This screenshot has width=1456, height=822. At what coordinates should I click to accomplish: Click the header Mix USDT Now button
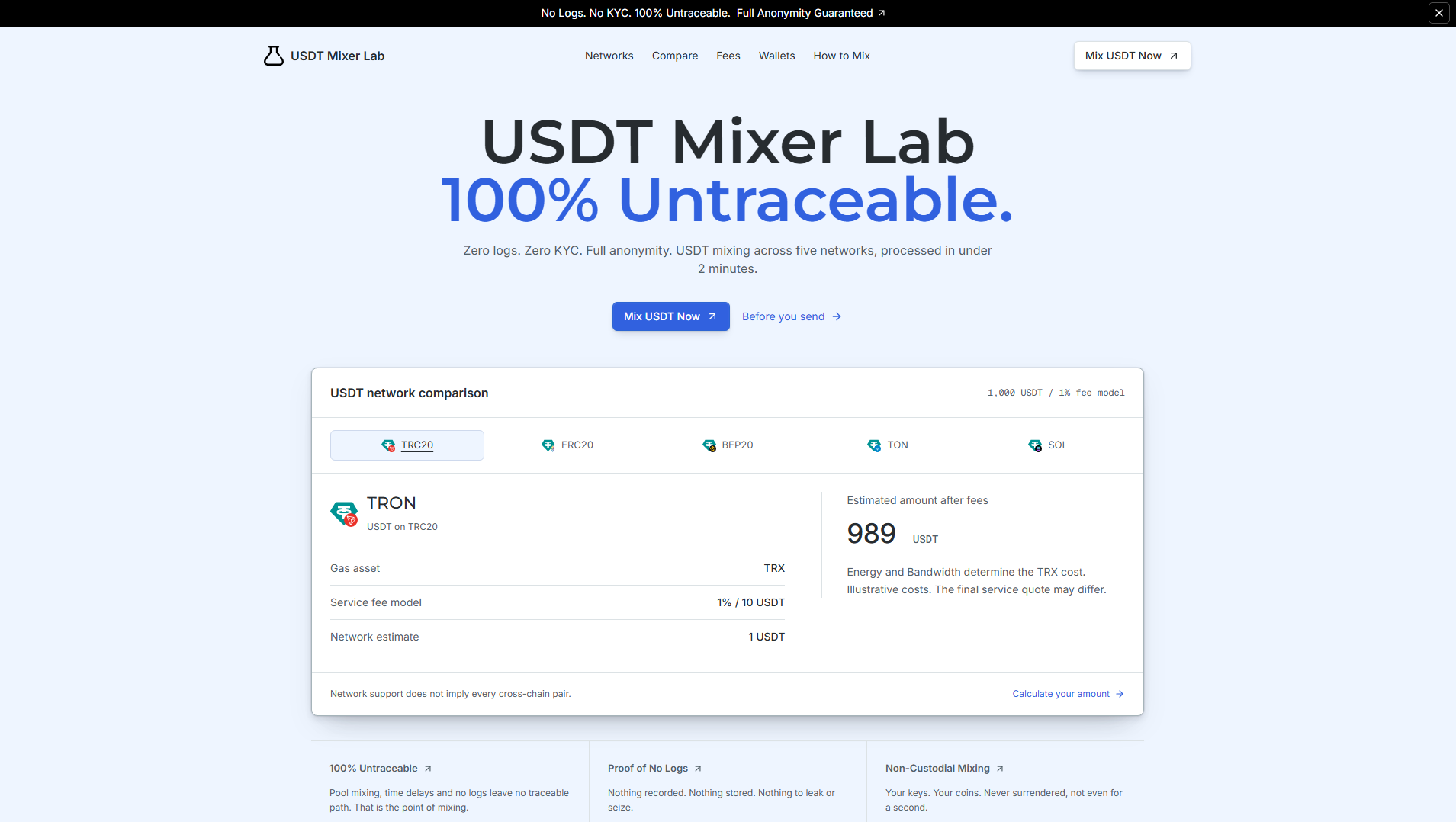1132,56
